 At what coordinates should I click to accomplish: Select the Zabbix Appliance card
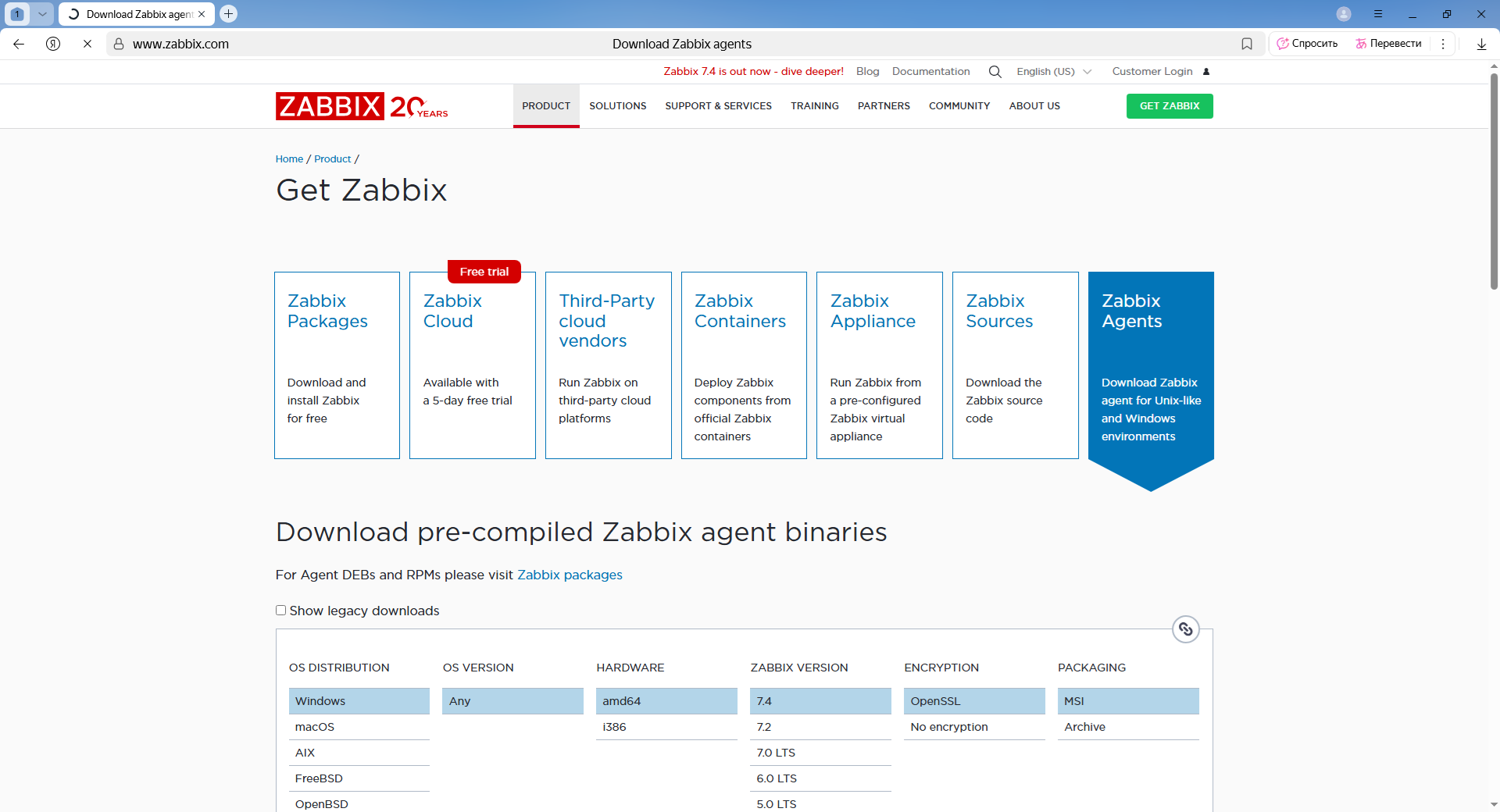(x=880, y=365)
